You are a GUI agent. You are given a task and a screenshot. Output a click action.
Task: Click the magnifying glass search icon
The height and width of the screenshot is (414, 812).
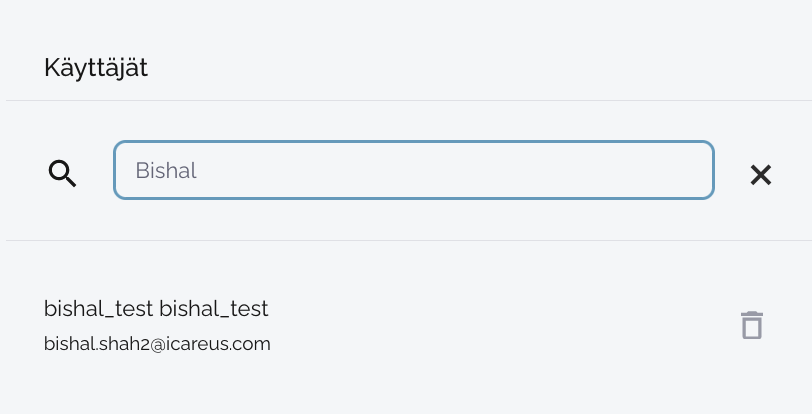pyautogui.click(x=62, y=174)
